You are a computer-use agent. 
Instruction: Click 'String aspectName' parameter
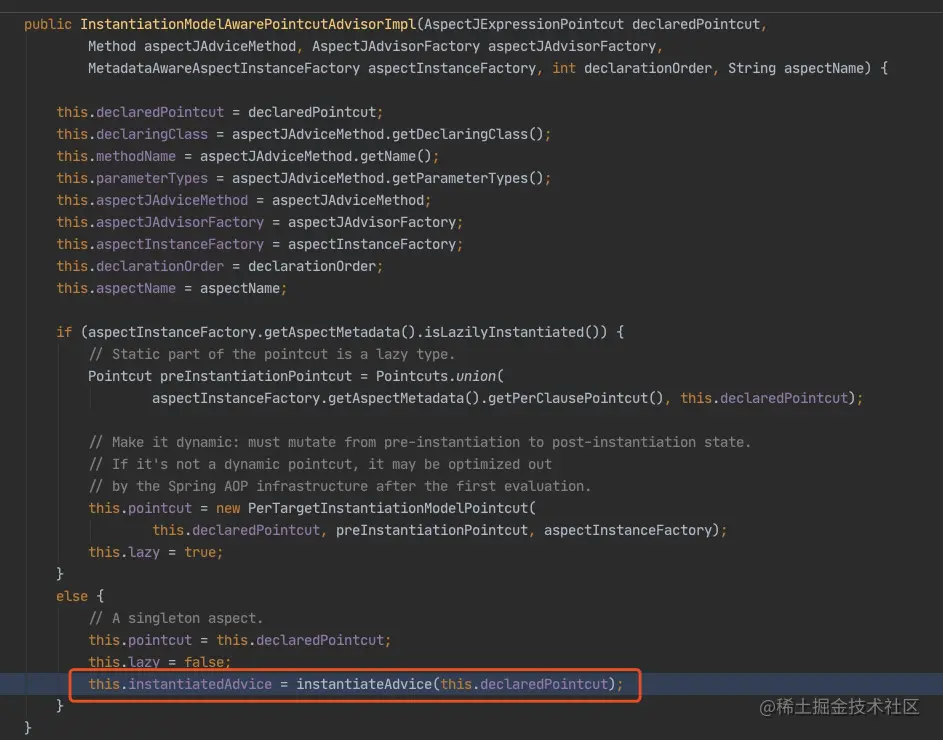(796, 69)
